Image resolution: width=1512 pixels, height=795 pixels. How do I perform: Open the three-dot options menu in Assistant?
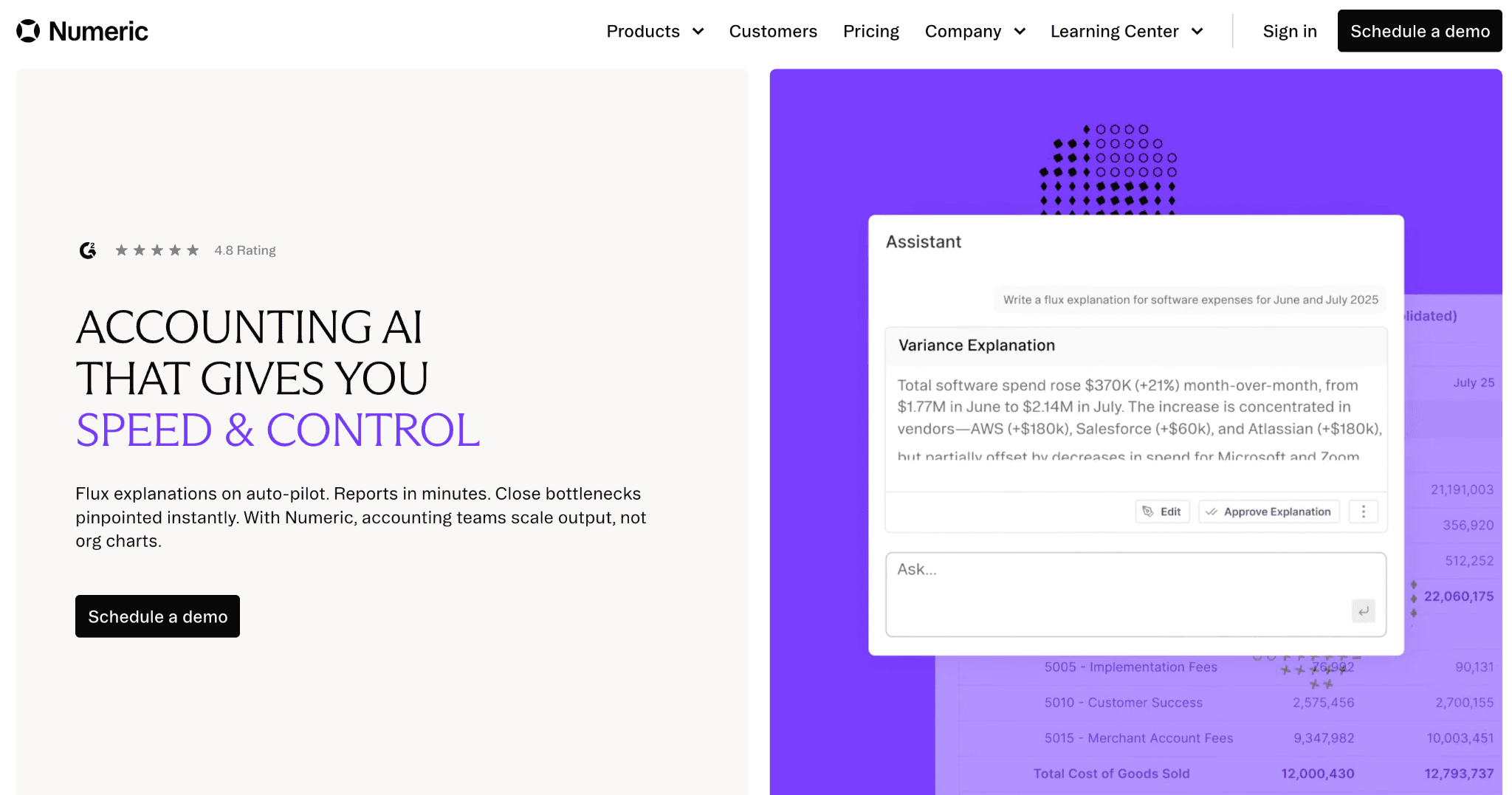pyautogui.click(x=1364, y=511)
